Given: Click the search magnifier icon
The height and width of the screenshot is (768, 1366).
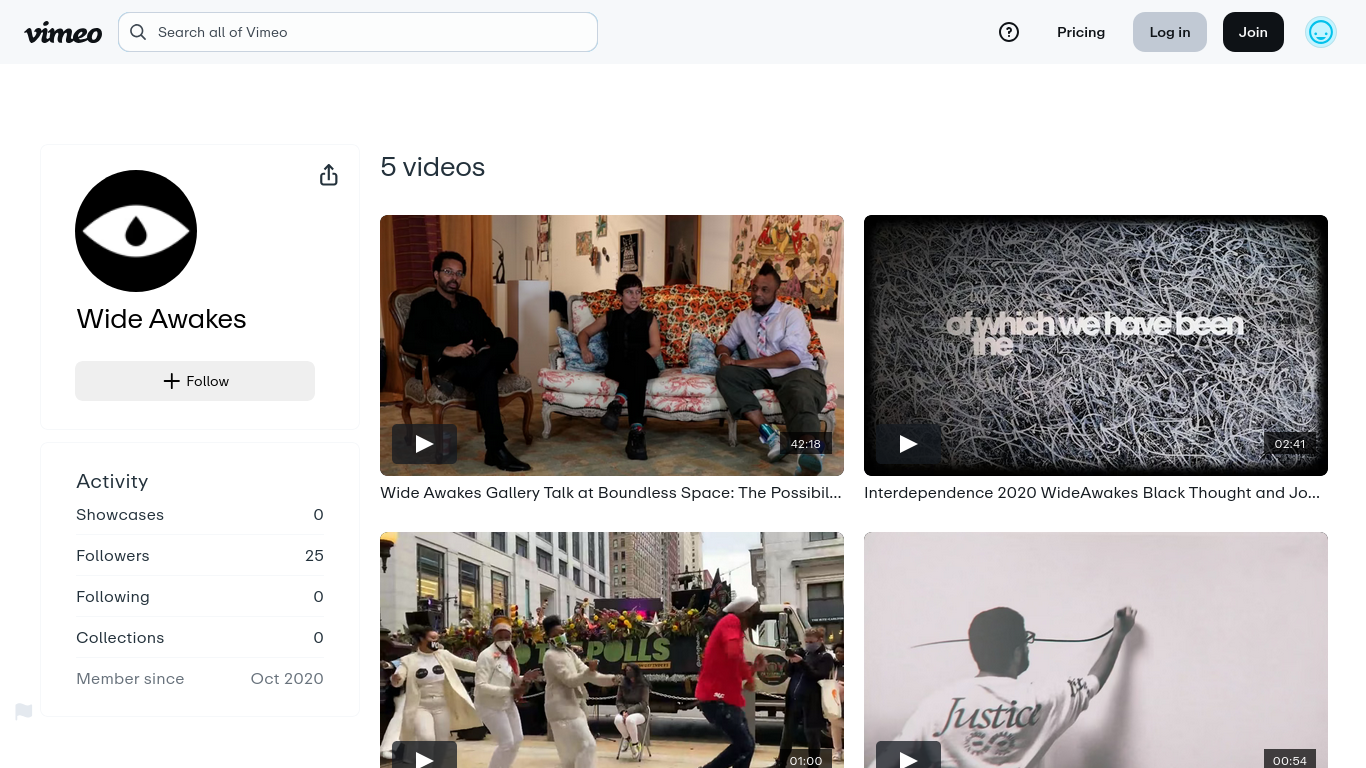Looking at the screenshot, I should pyautogui.click(x=138, y=32).
